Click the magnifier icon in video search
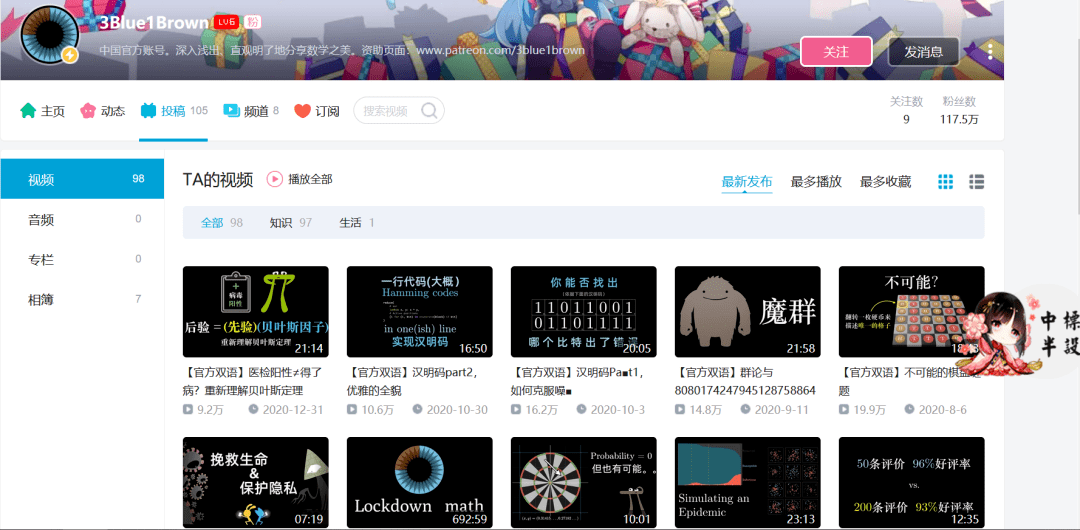The image size is (1080, 530). coord(429,111)
